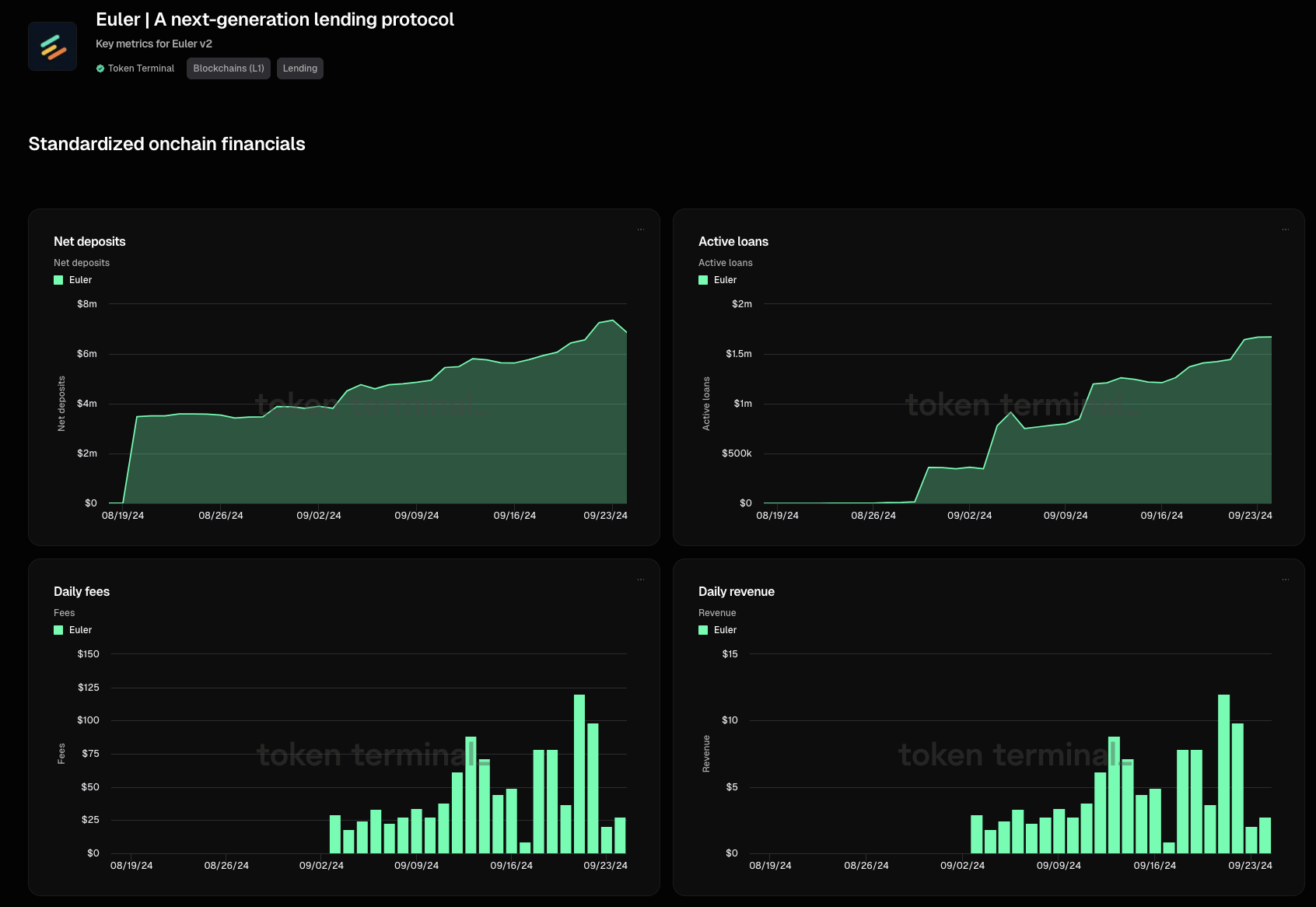Toggle Euler legend in Daily fees chart
This screenshot has width=1316, height=907.
point(73,630)
